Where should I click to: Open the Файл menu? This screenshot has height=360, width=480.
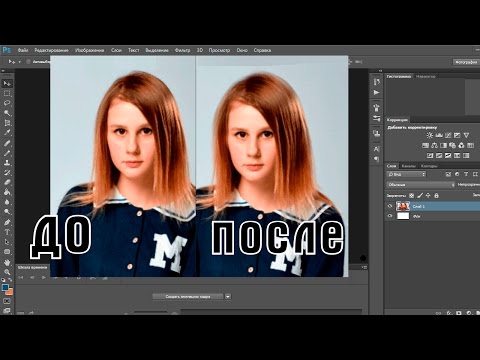click(x=23, y=50)
